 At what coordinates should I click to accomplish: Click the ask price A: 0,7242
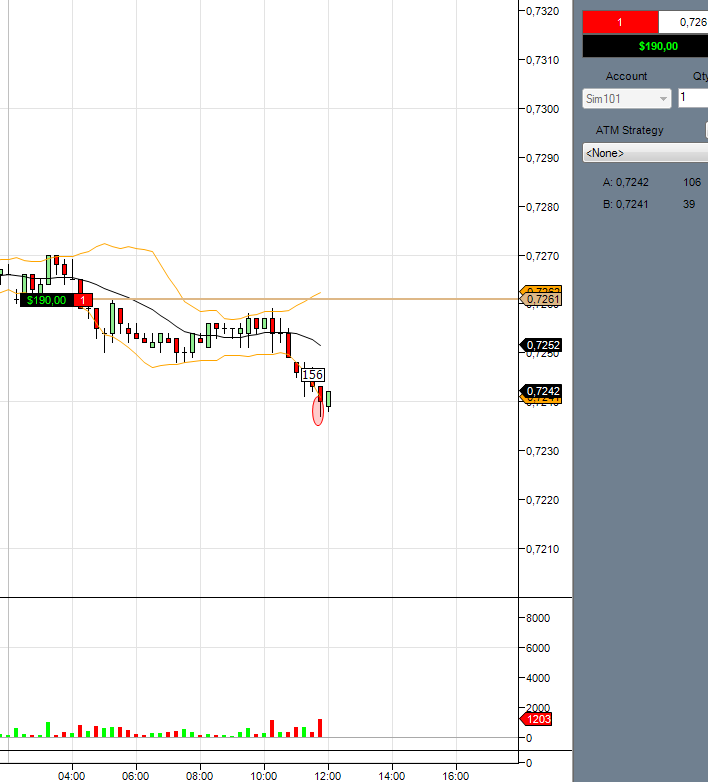click(626, 183)
